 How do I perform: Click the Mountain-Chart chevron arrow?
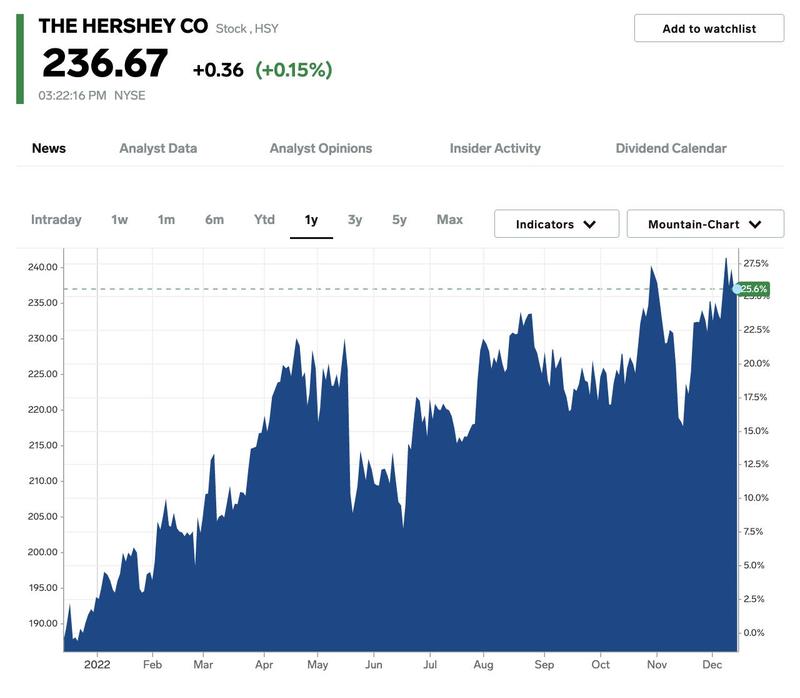(755, 225)
